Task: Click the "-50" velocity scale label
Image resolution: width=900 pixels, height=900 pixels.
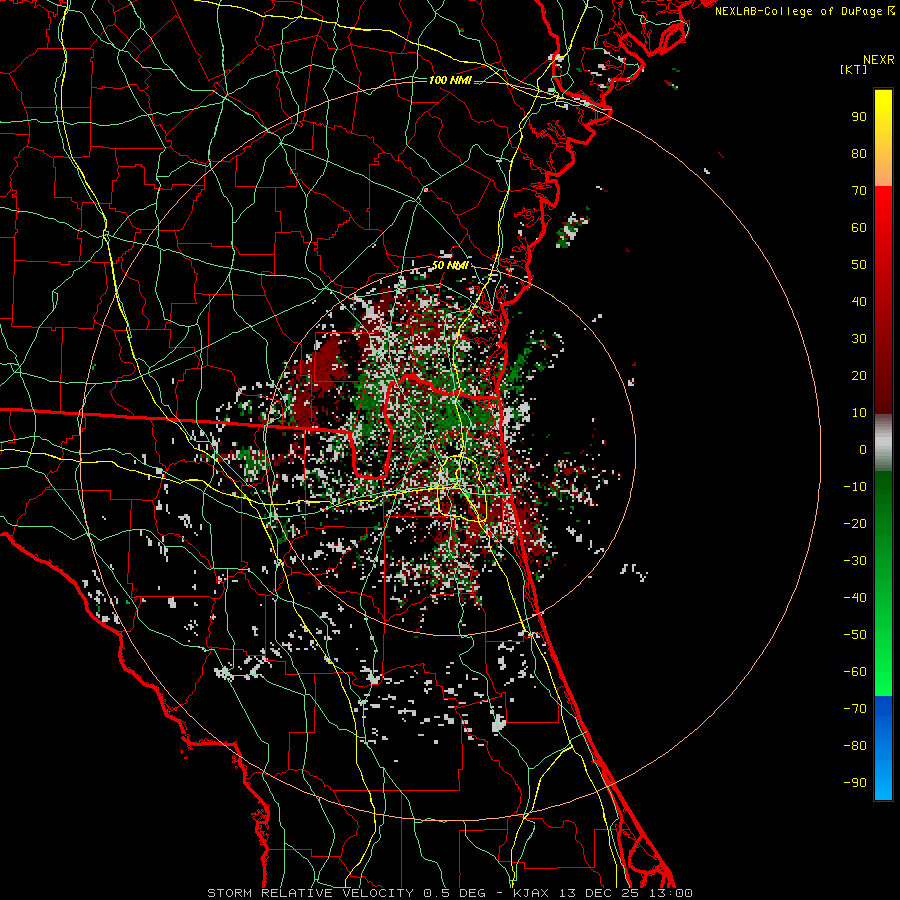Action: pyautogui.click(x=855, y=635)
